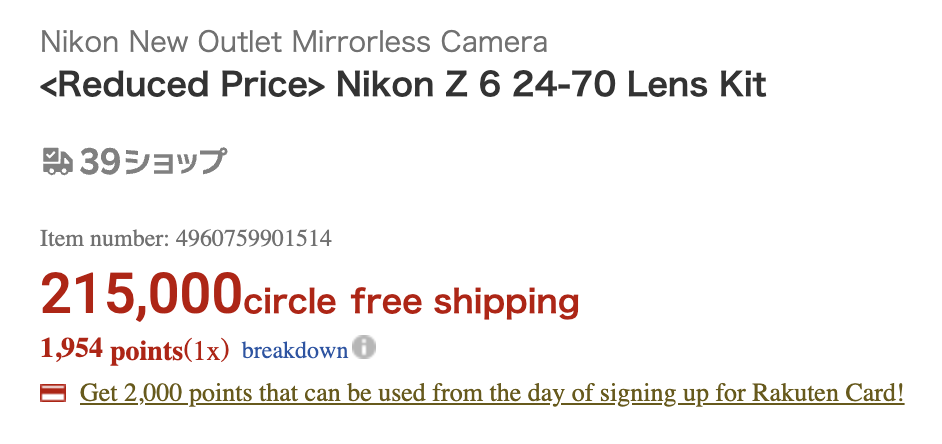942x444 pixels.
Task: Click the word "points" after 1,954
Action: point(145,351)
